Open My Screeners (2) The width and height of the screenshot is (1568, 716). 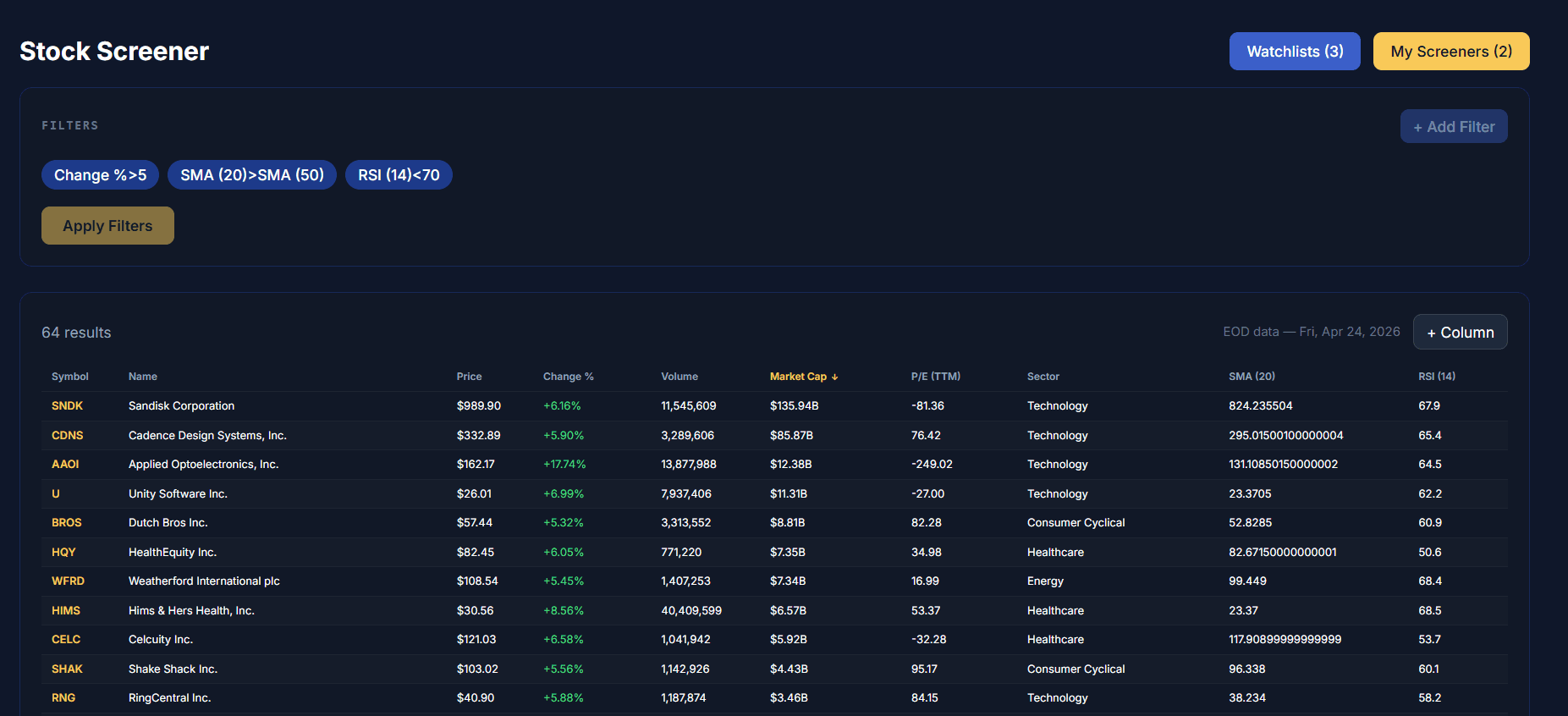click(1451, 52)
